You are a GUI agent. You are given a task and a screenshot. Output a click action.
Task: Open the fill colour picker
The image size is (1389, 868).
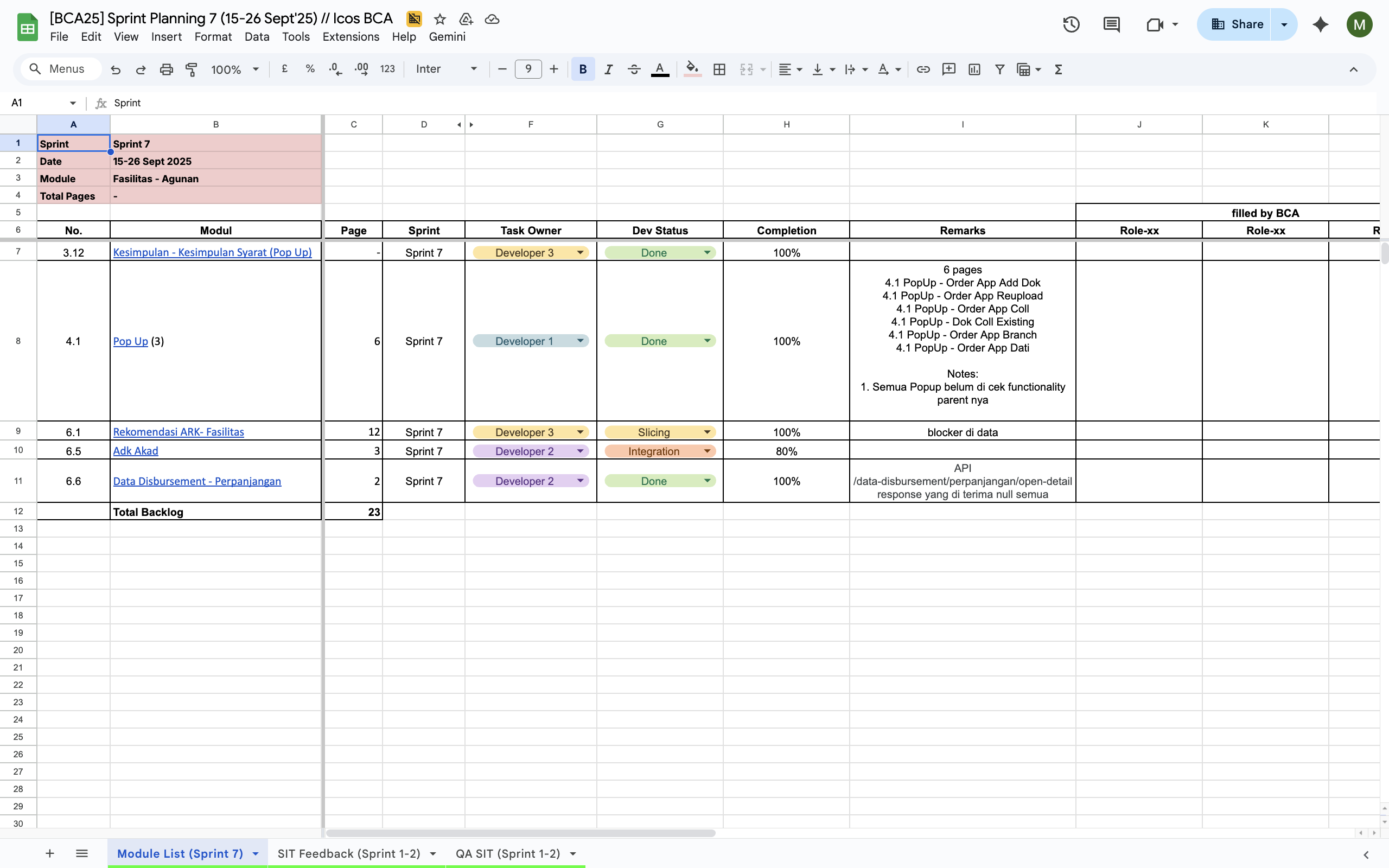[x=692, y=69]
